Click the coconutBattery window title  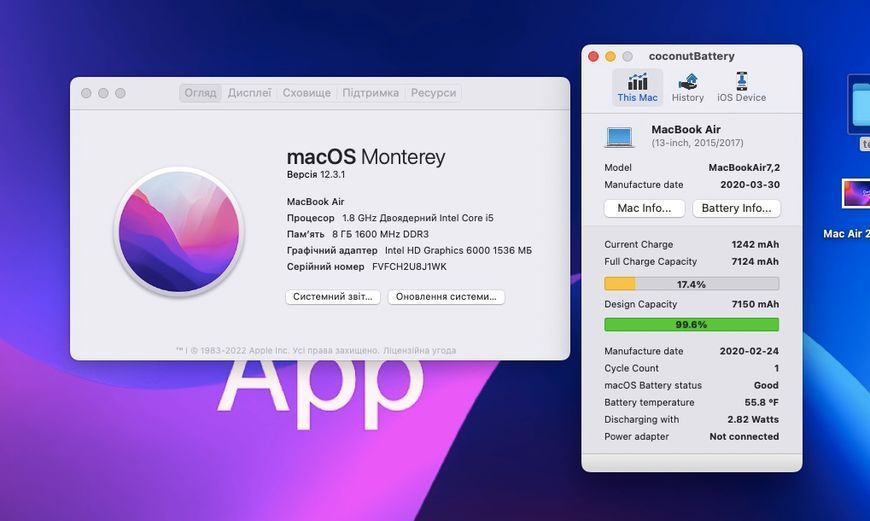point(691,57)
